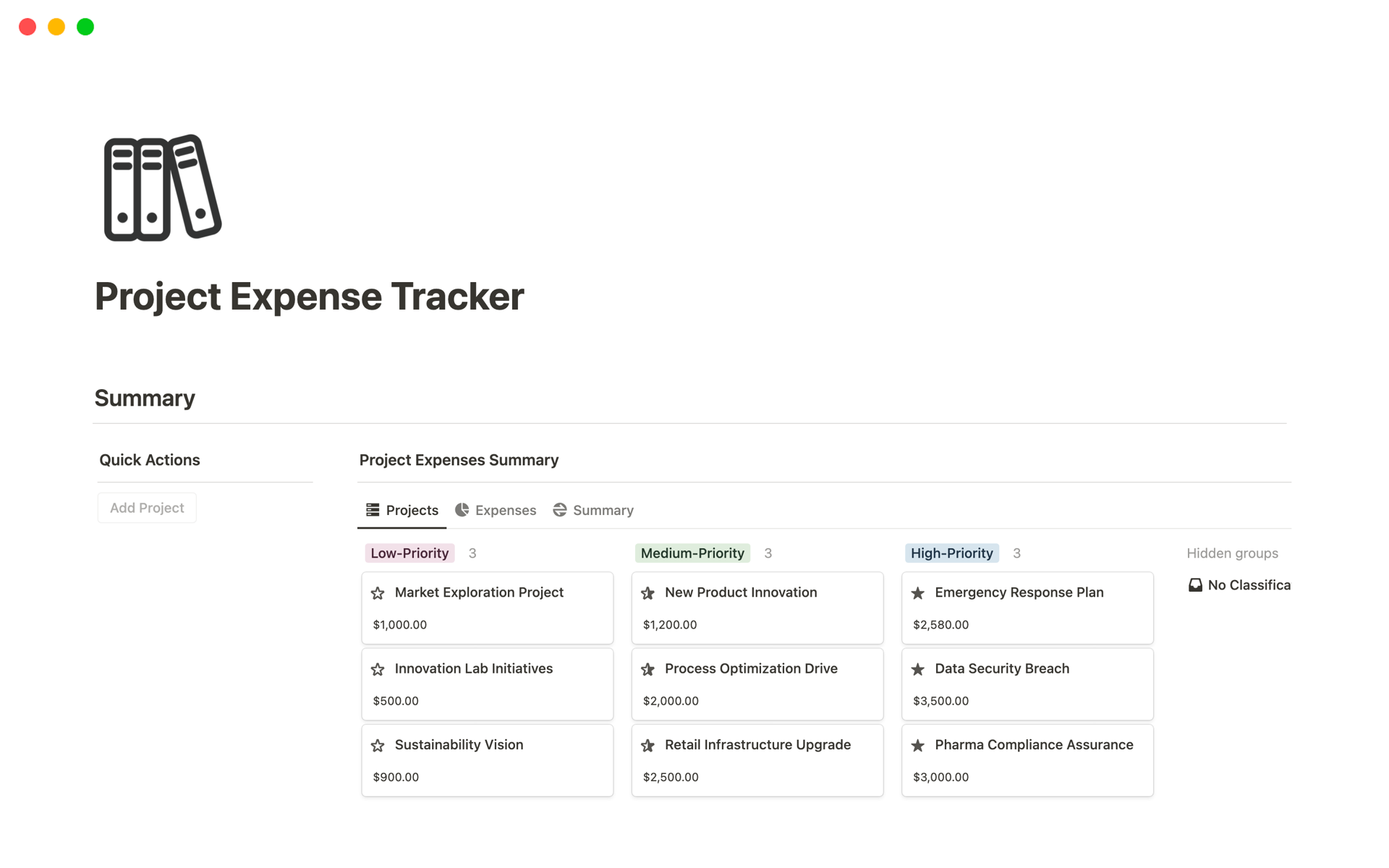Click the star icon on Process Optimization Drive
This screenshot has height=868, width=1389.
[647, 669]
